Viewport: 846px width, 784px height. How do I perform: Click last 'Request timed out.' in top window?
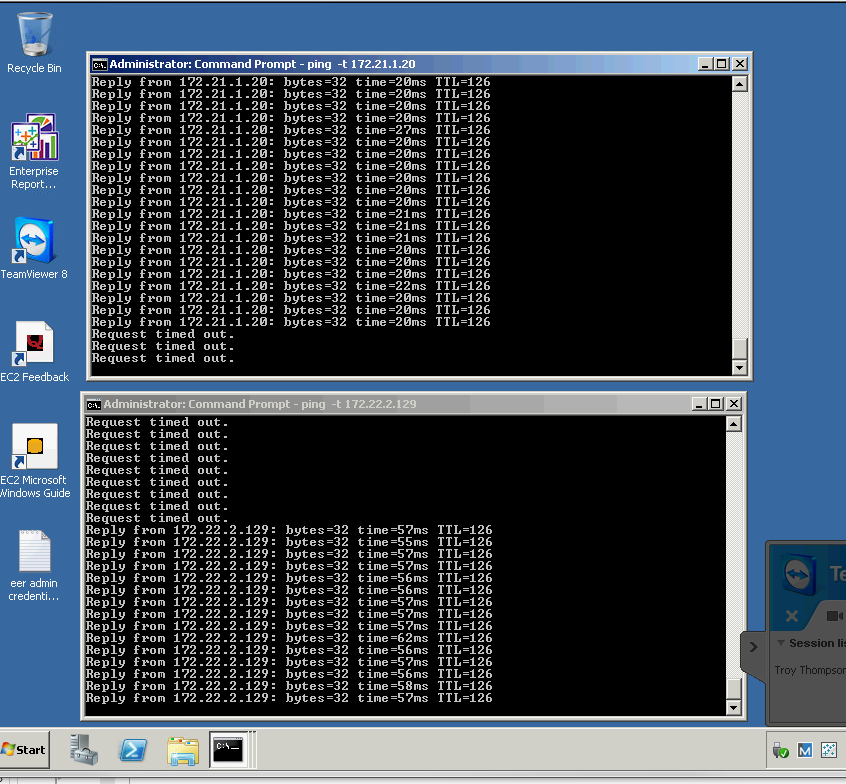pos(163,358)
